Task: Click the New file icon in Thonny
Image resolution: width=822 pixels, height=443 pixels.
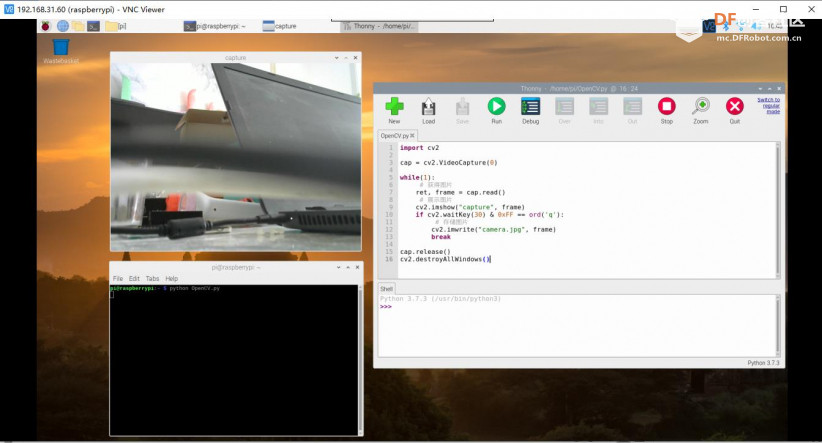Action: 394,106
